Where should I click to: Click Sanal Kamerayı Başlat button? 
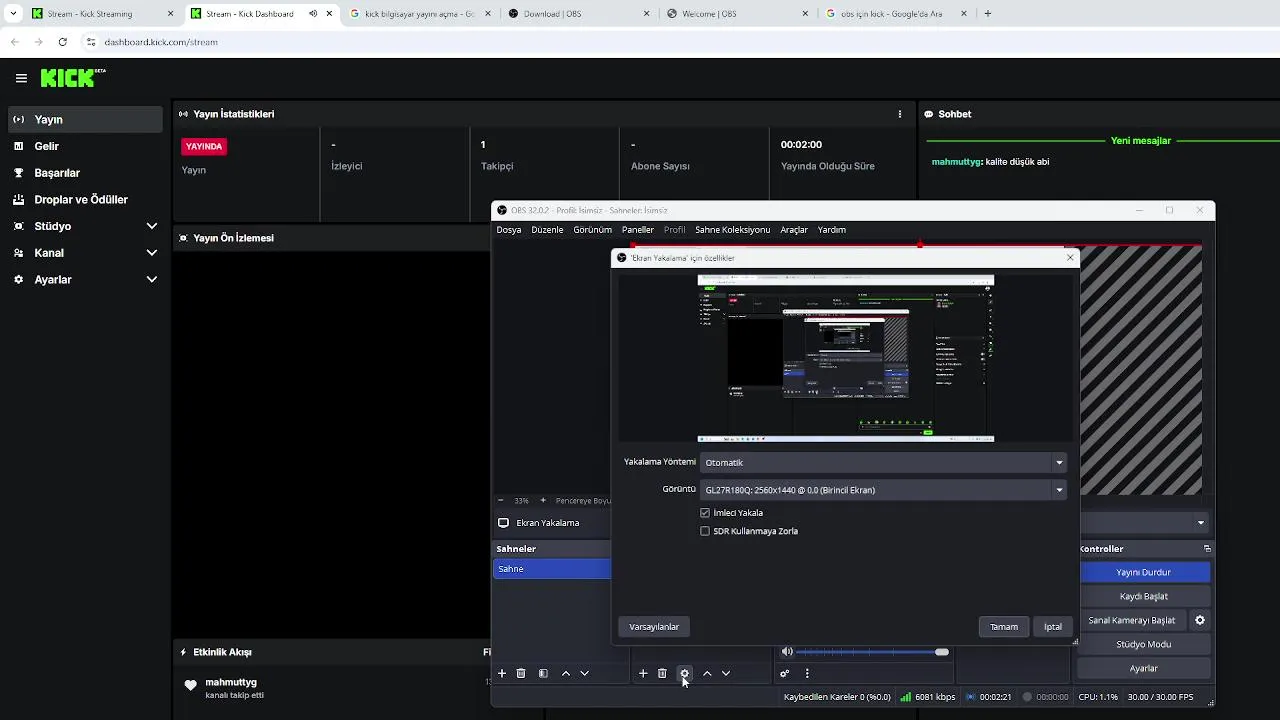pos(1132,620)
